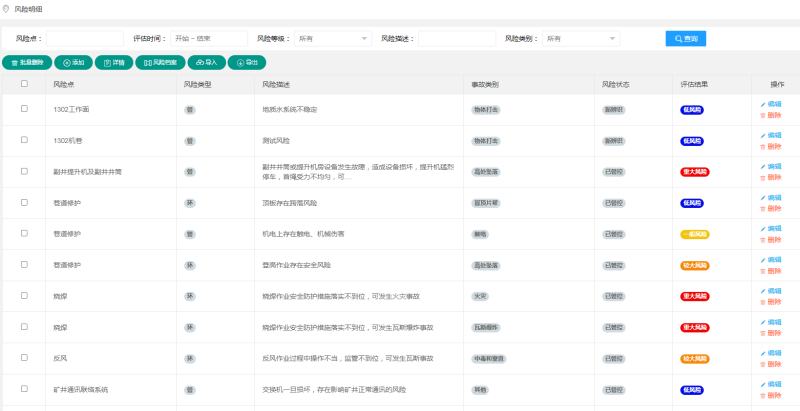Edit the 1302机巷 row
This screenshot has width=800, height=411.
[771, 135]
